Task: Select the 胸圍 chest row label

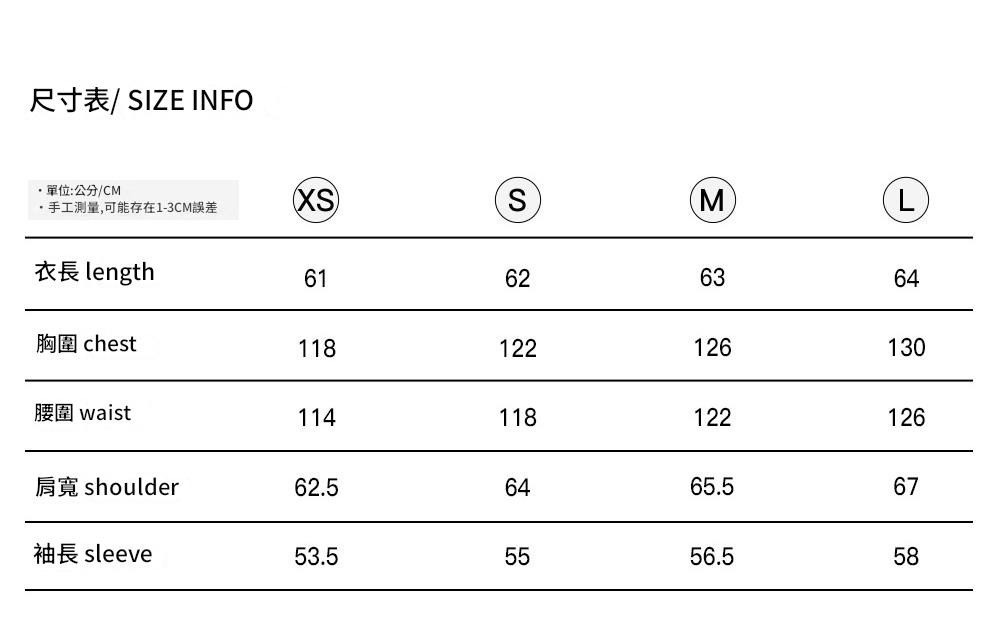Action: click(86, 344)
